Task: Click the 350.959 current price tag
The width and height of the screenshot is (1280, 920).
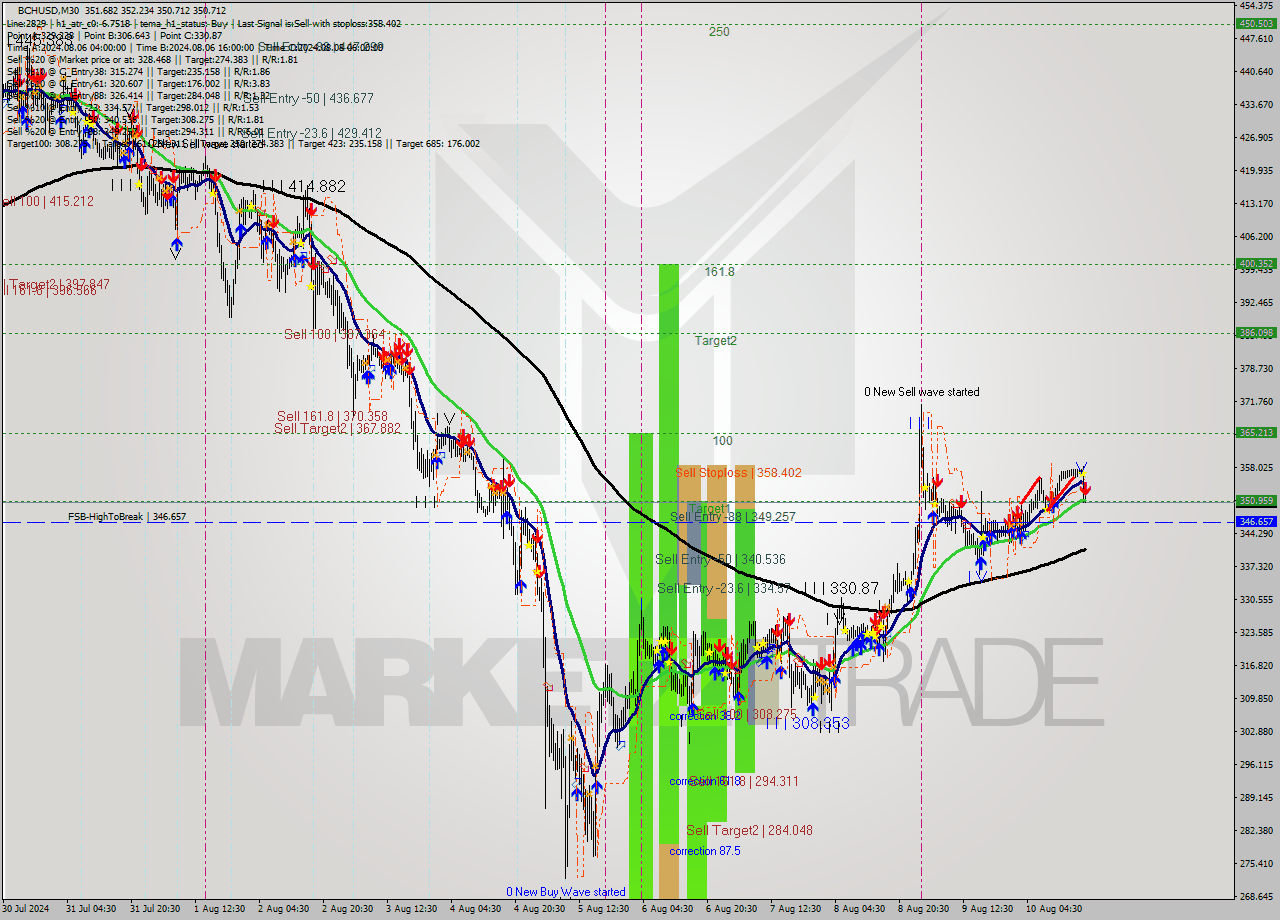Action: pyautogui.click(x=1256, y=501)
